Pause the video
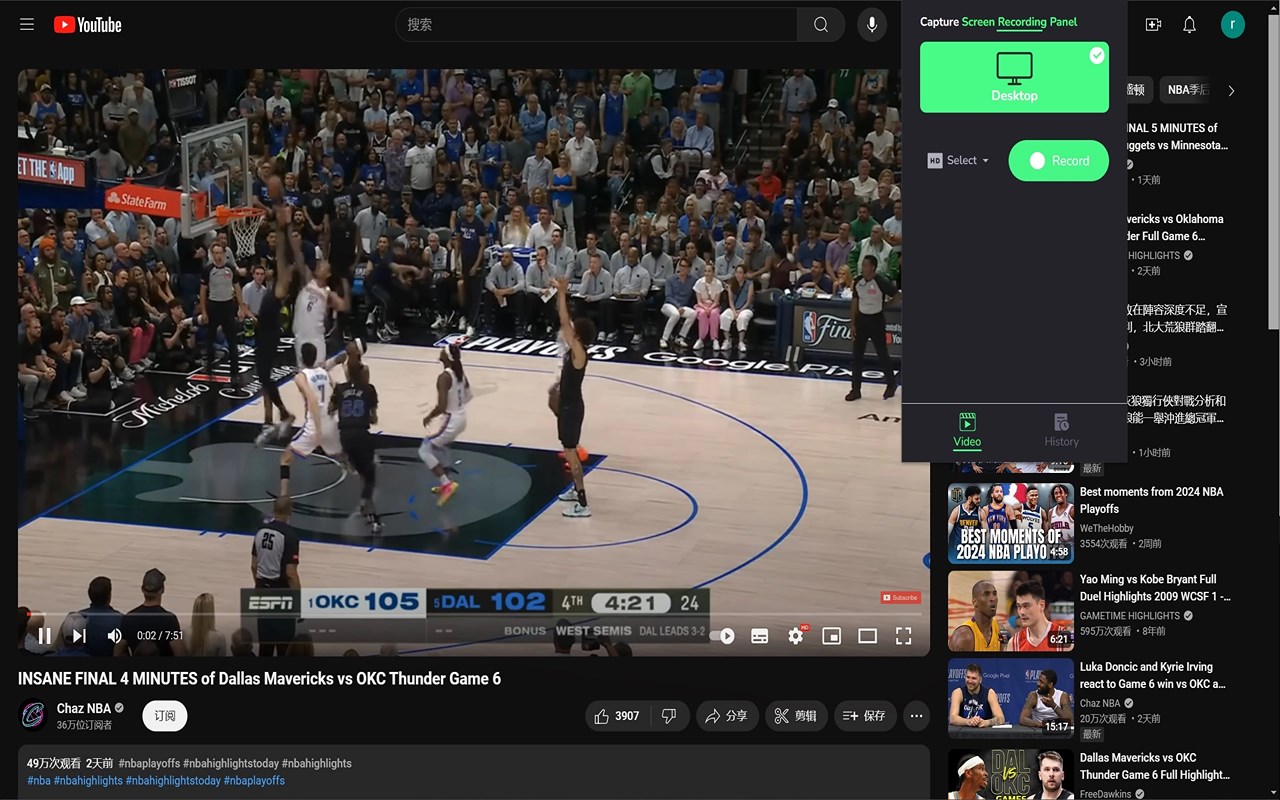 [44, 636]
